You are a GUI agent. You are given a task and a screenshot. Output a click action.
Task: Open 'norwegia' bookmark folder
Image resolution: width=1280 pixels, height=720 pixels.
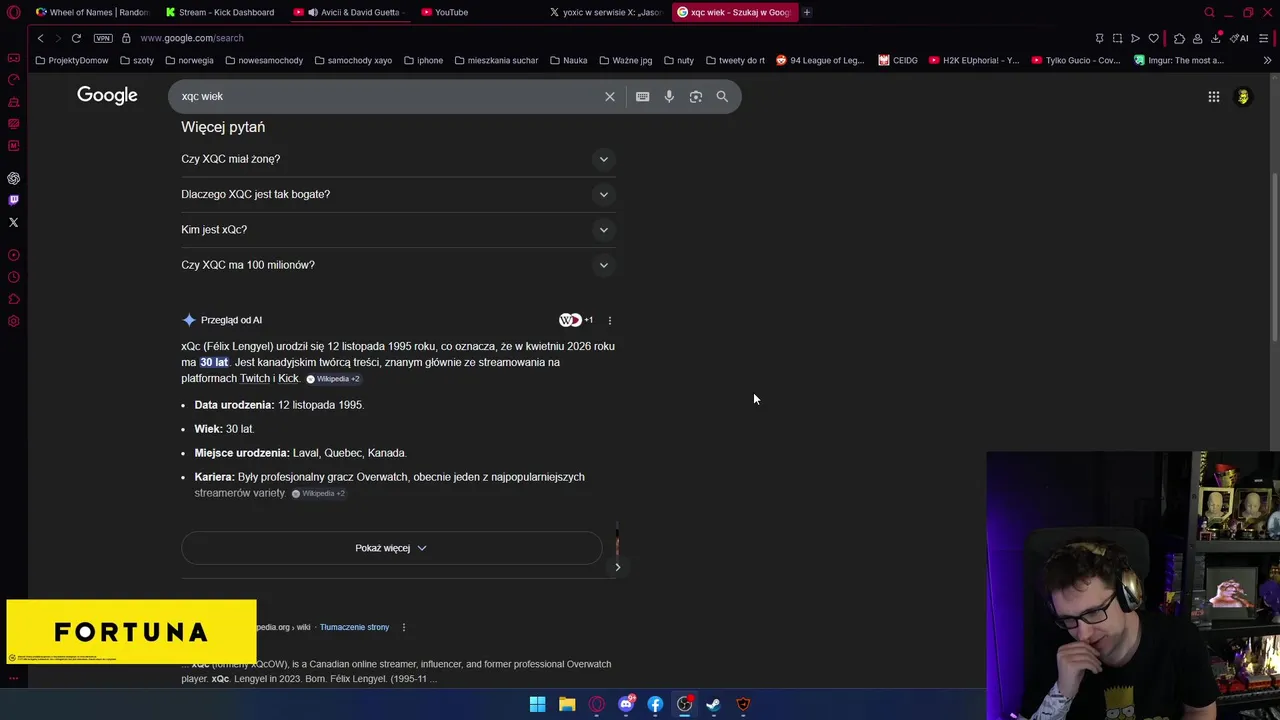[x=189, y=60]
